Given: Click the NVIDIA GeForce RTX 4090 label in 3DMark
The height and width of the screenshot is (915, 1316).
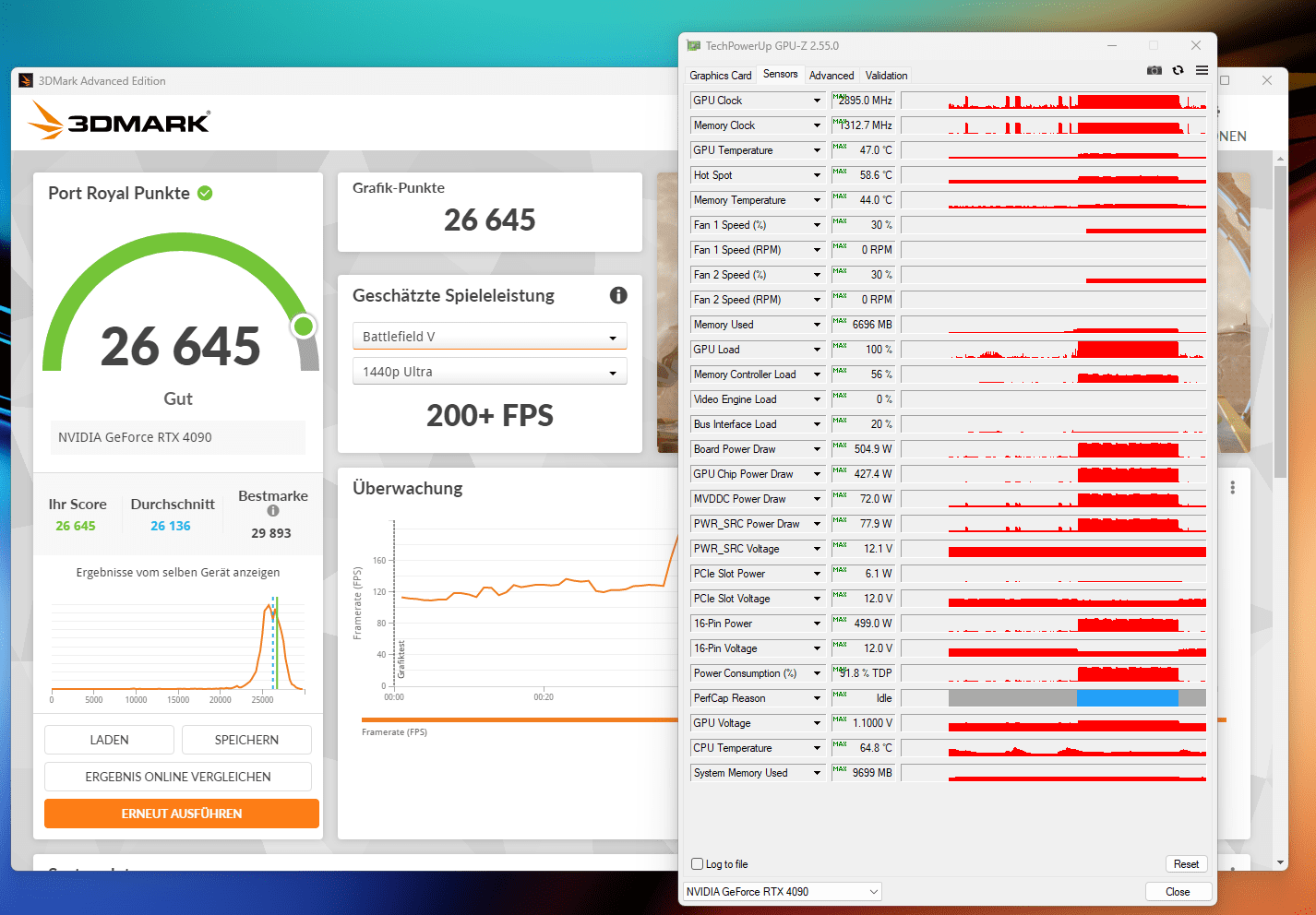Looking at the screenshot, I should pyautogui.click(x=135, y=437).
